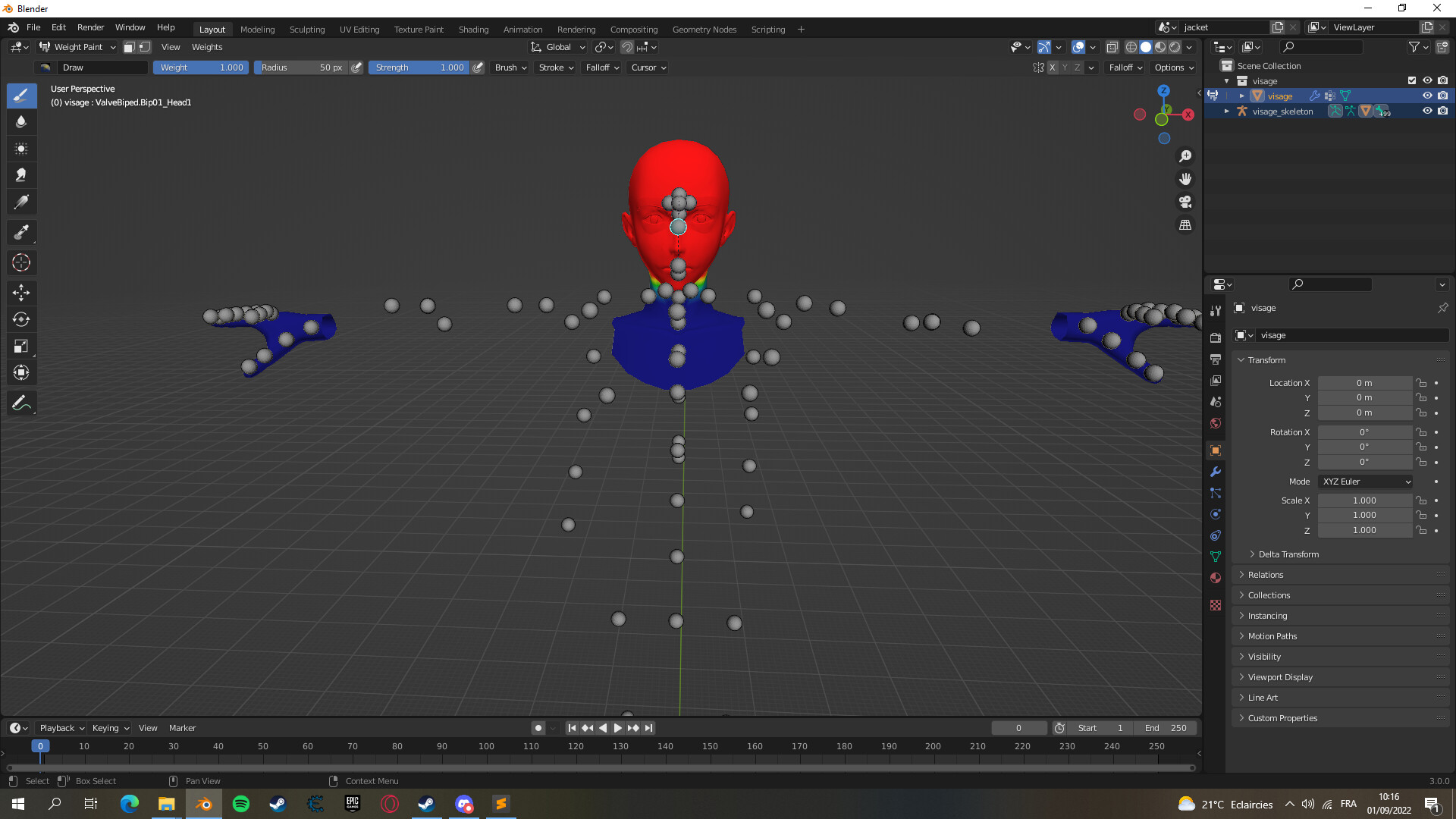This screenshot has width=1456, height=819.
Task: Expand visage_skeleton in outliner
Action: 1226,111
